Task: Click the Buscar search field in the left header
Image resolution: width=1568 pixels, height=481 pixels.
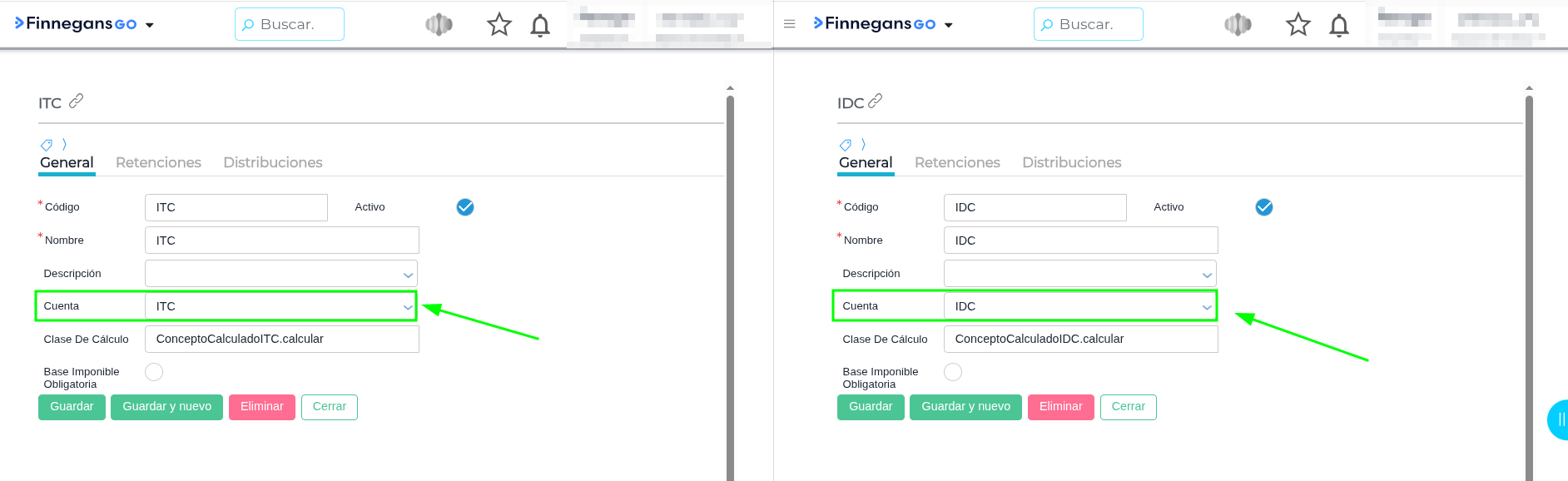Action: pyautogui.click(x=290, y=24)
